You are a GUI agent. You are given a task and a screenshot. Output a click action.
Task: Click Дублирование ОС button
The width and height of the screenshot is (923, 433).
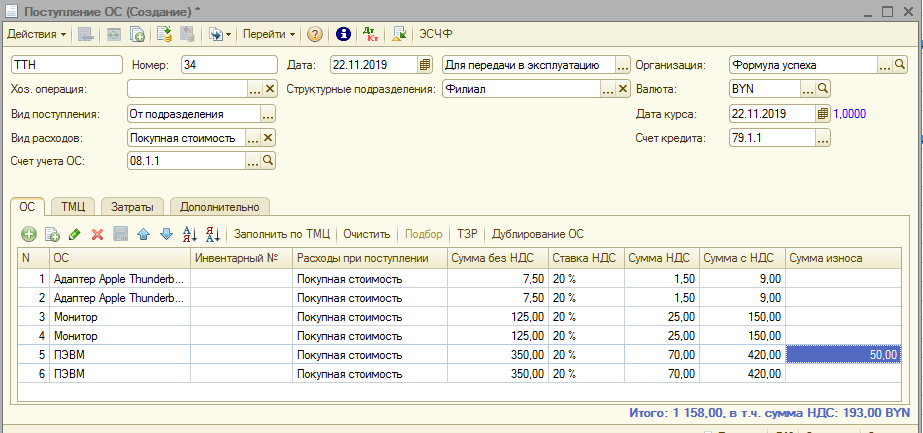tap(538, 234)
